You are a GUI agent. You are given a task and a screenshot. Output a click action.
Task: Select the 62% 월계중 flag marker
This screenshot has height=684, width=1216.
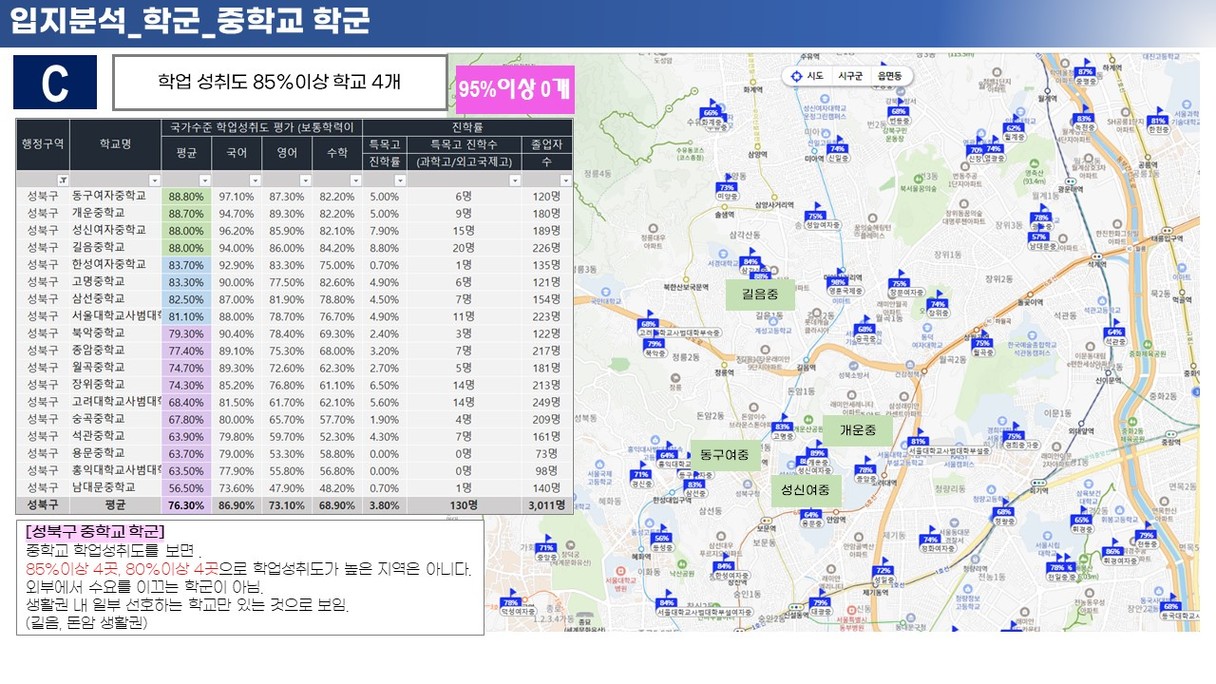click(1013, 128)
